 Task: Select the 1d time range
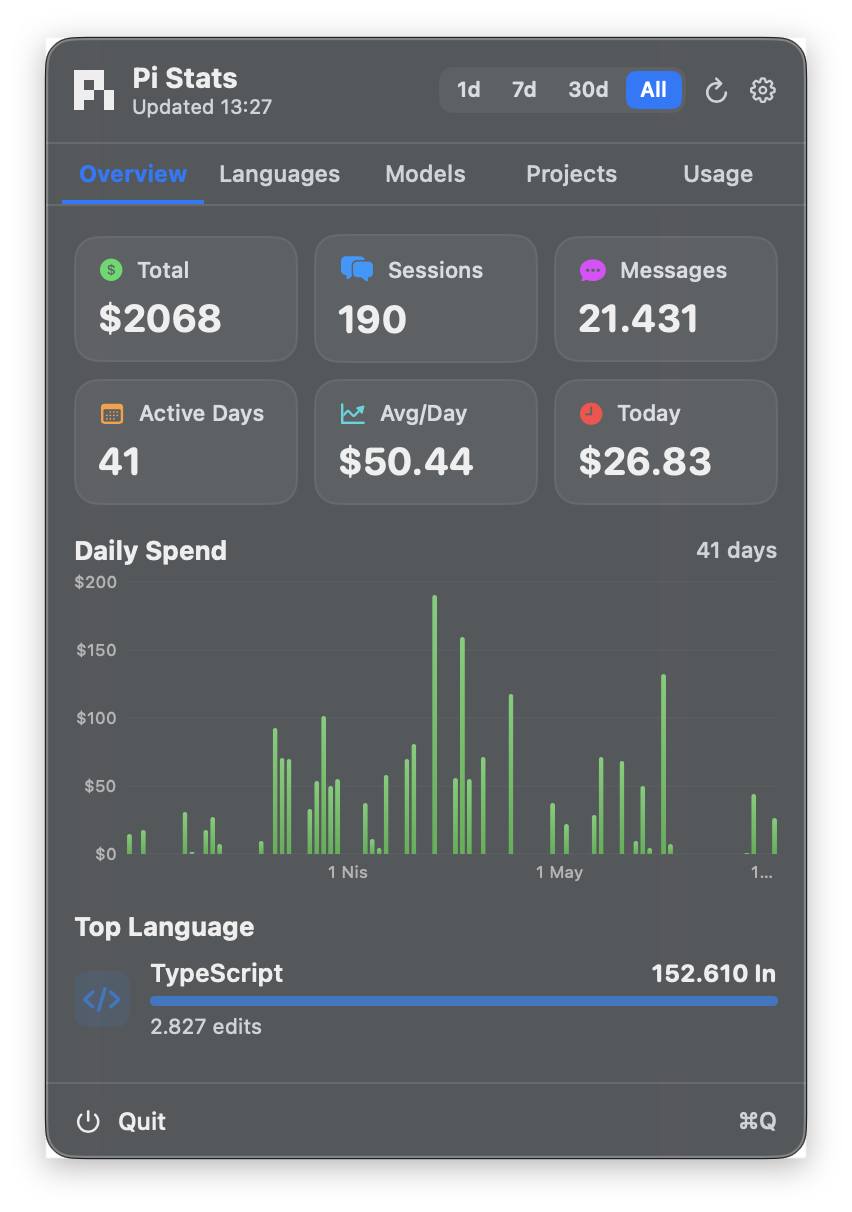pyautogui.click(x=468, y=90)
